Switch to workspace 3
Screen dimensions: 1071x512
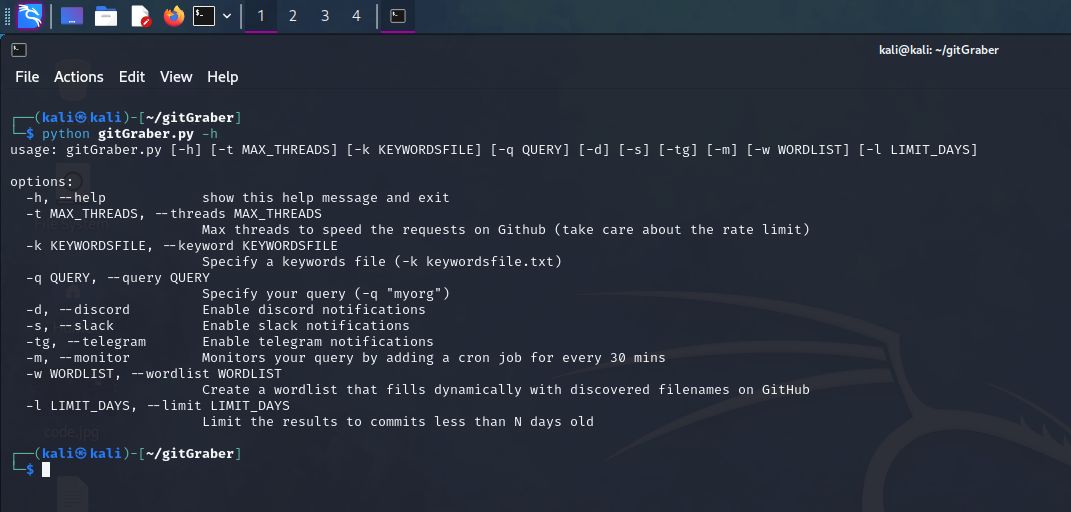coord(324,16)
